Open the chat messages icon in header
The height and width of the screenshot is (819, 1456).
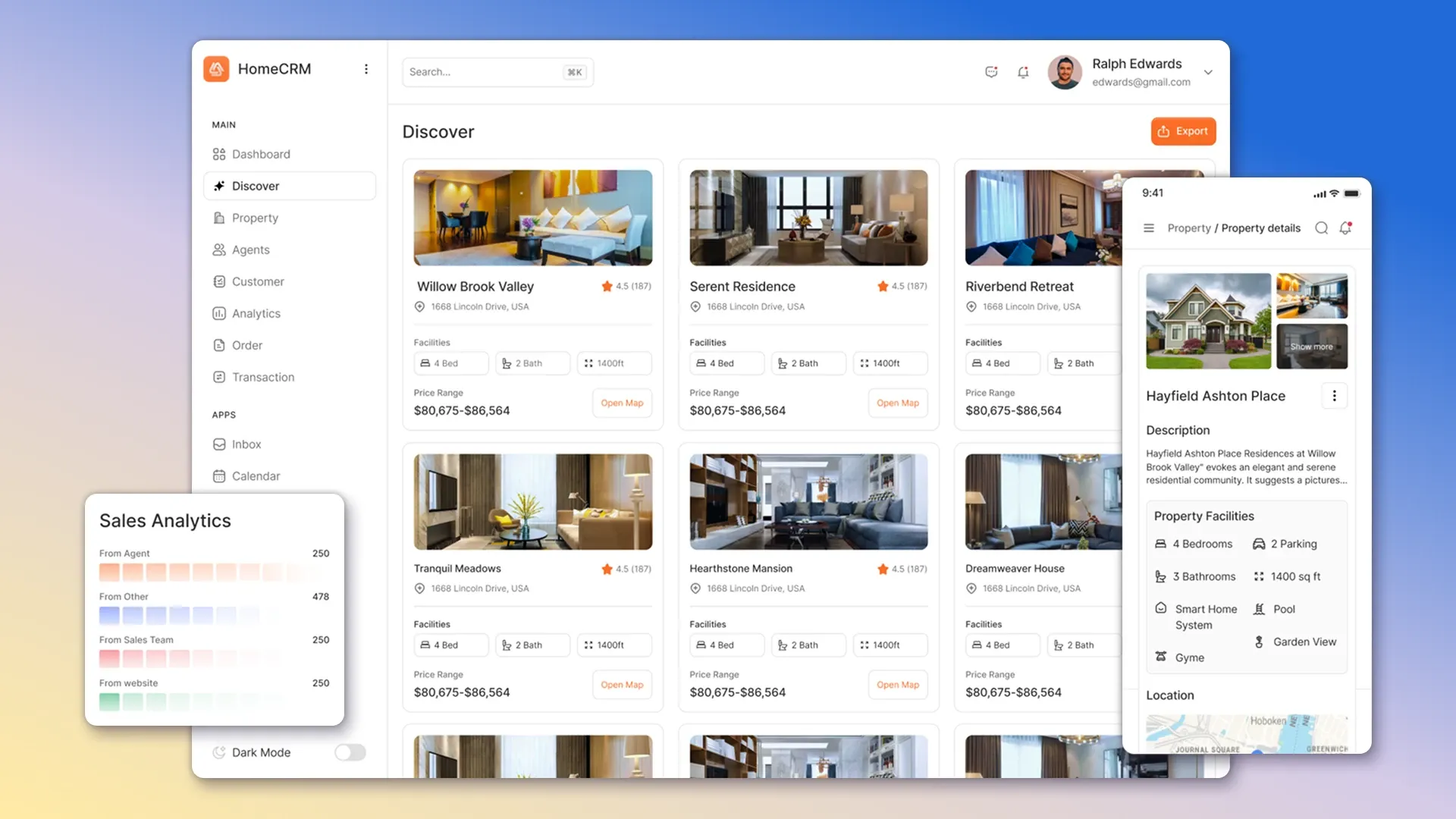pos(991,72)
